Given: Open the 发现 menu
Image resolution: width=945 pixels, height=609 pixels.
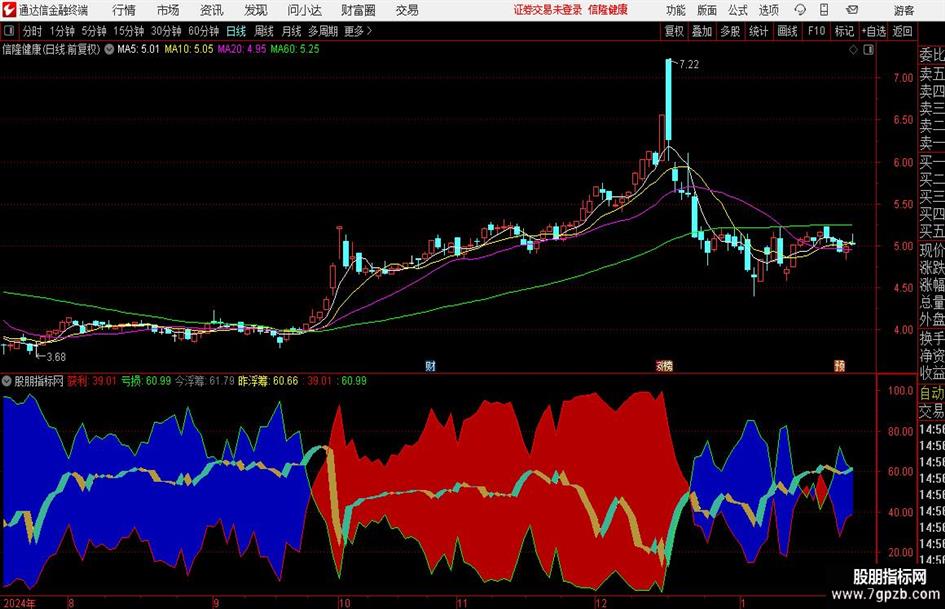Looking at the screenshot, I should point(256,10).
